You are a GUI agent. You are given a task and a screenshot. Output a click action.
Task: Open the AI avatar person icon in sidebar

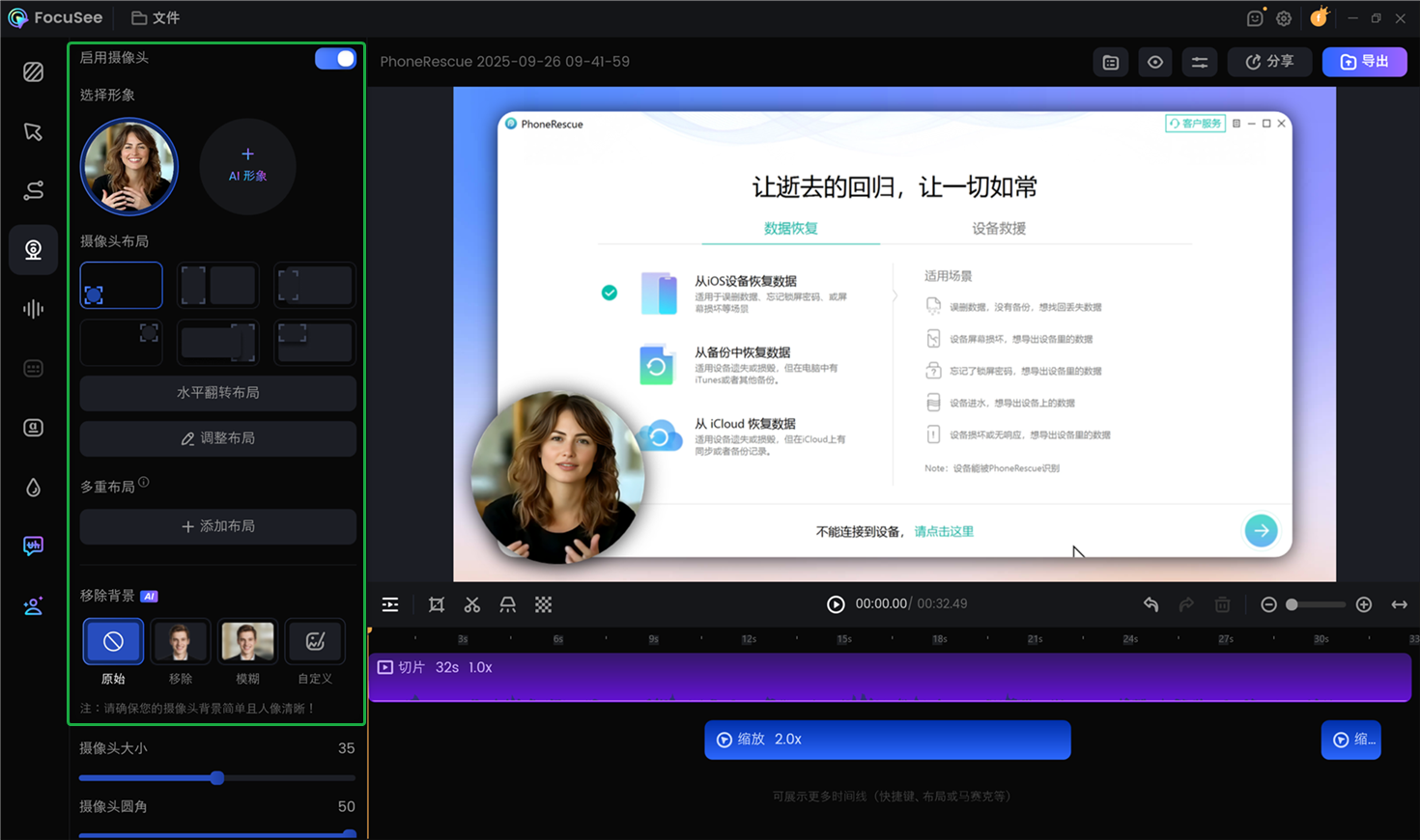[x=34, y=605]
